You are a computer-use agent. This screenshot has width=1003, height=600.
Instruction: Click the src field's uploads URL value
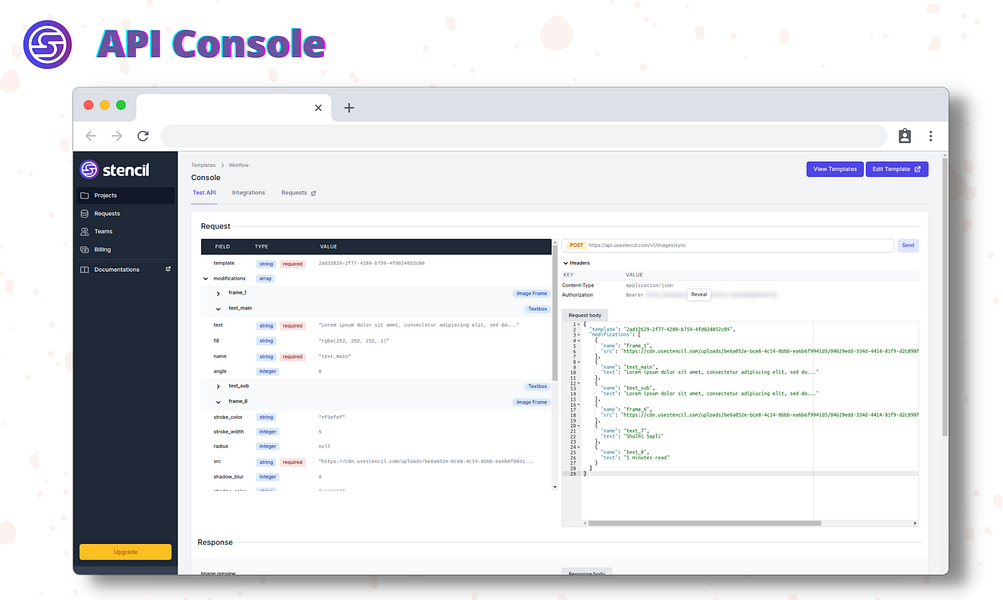(x=426, y=461)
